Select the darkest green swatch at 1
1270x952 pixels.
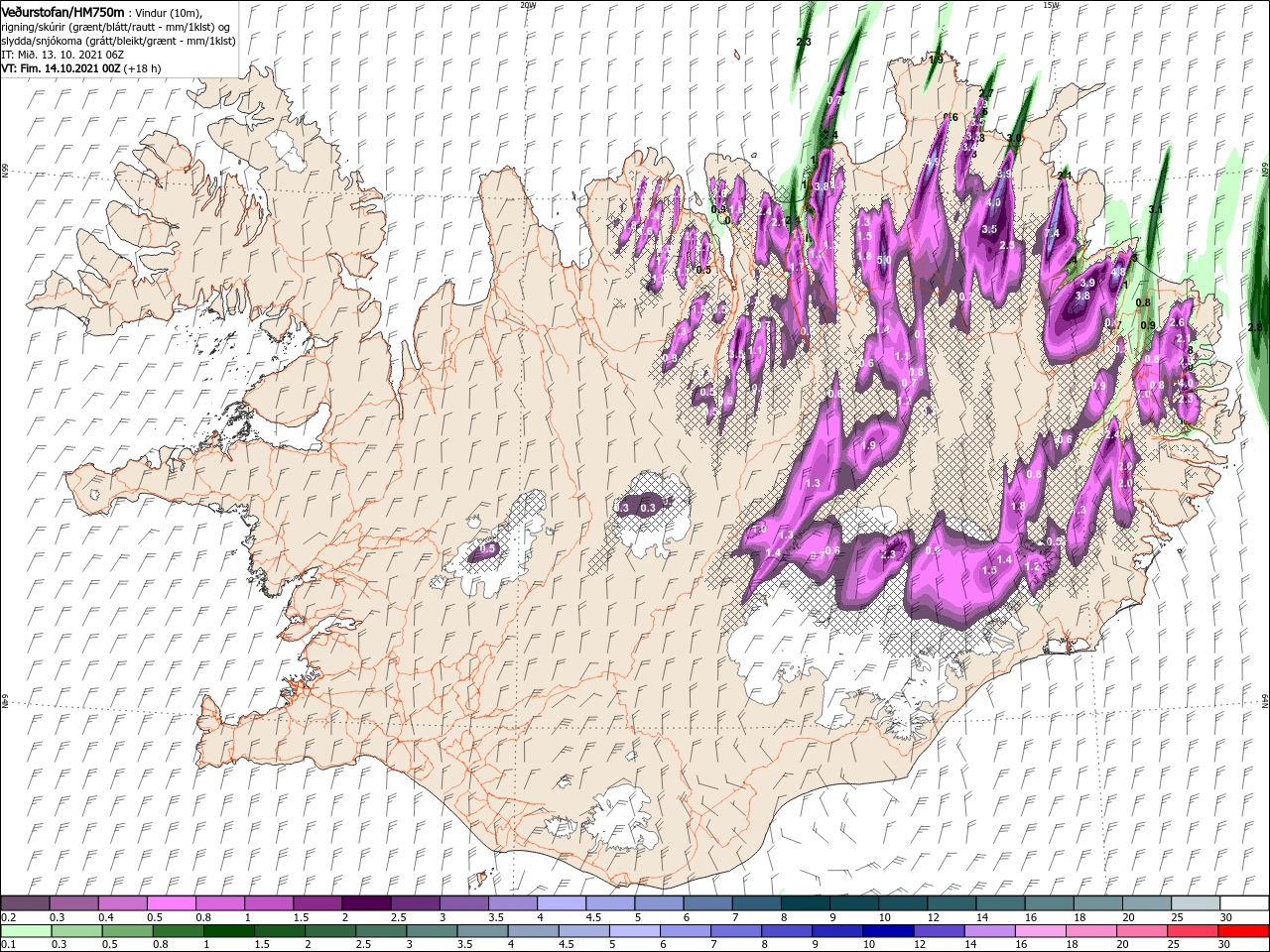[x=227, y=931]
